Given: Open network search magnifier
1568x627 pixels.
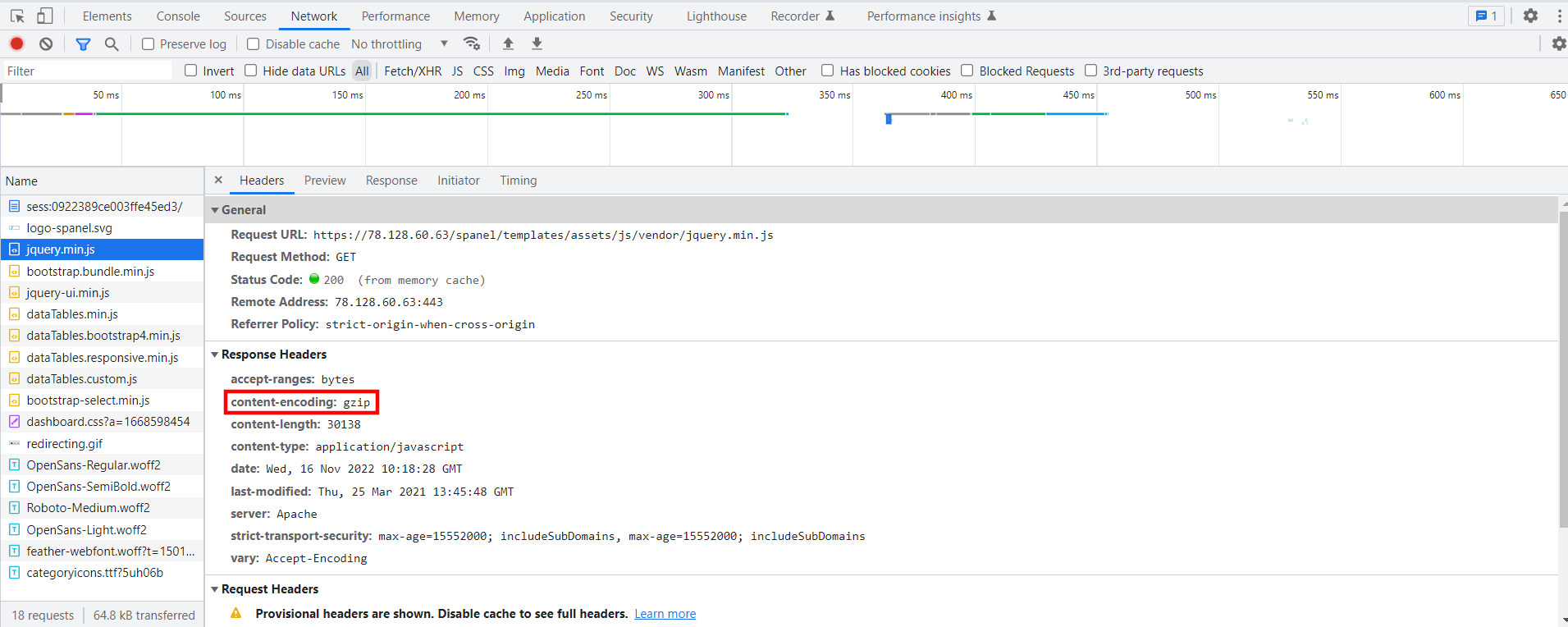Looking at the screenshot, I should point(112,43).
